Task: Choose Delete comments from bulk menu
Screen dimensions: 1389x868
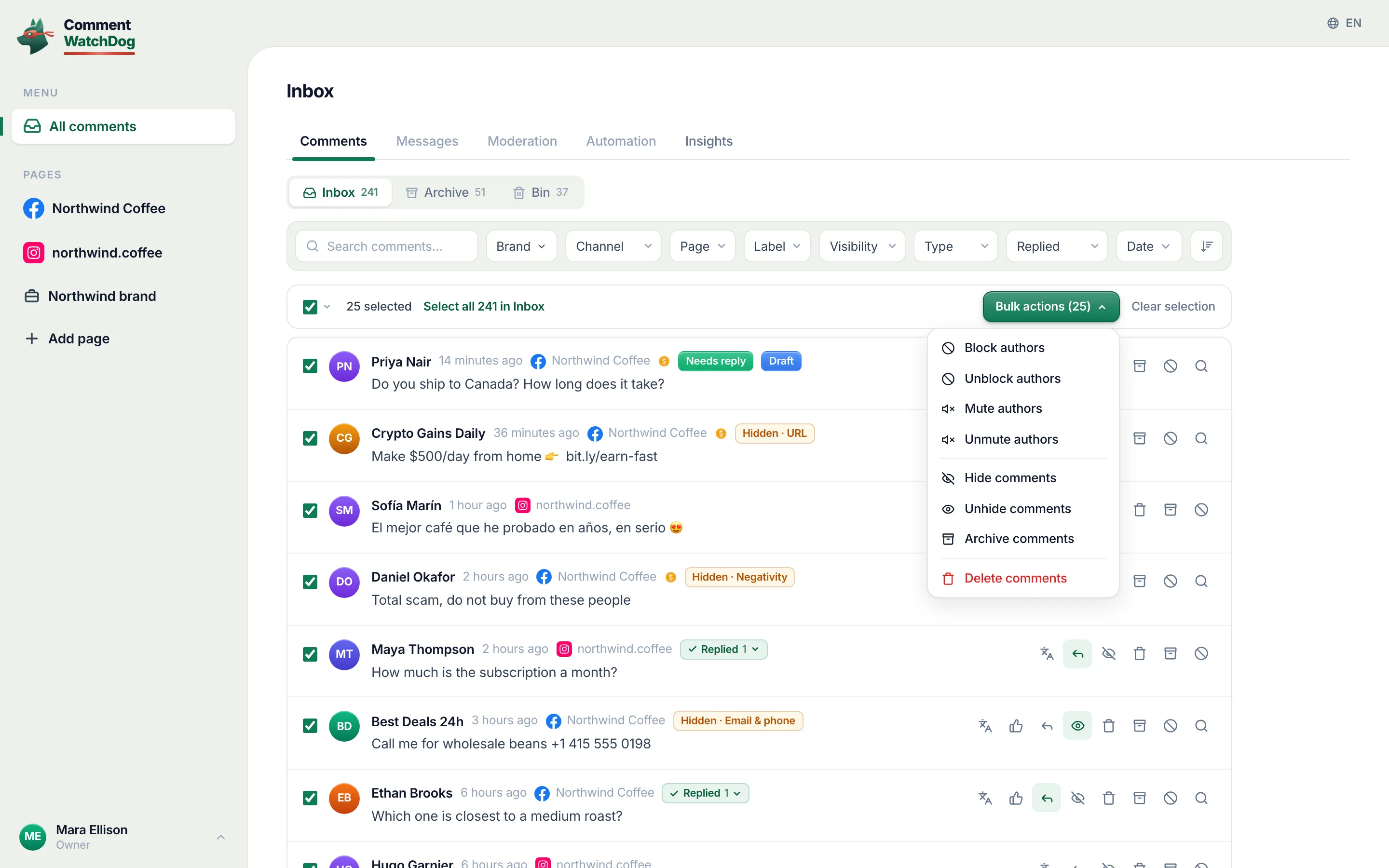Action: (x=1023, y=579)
